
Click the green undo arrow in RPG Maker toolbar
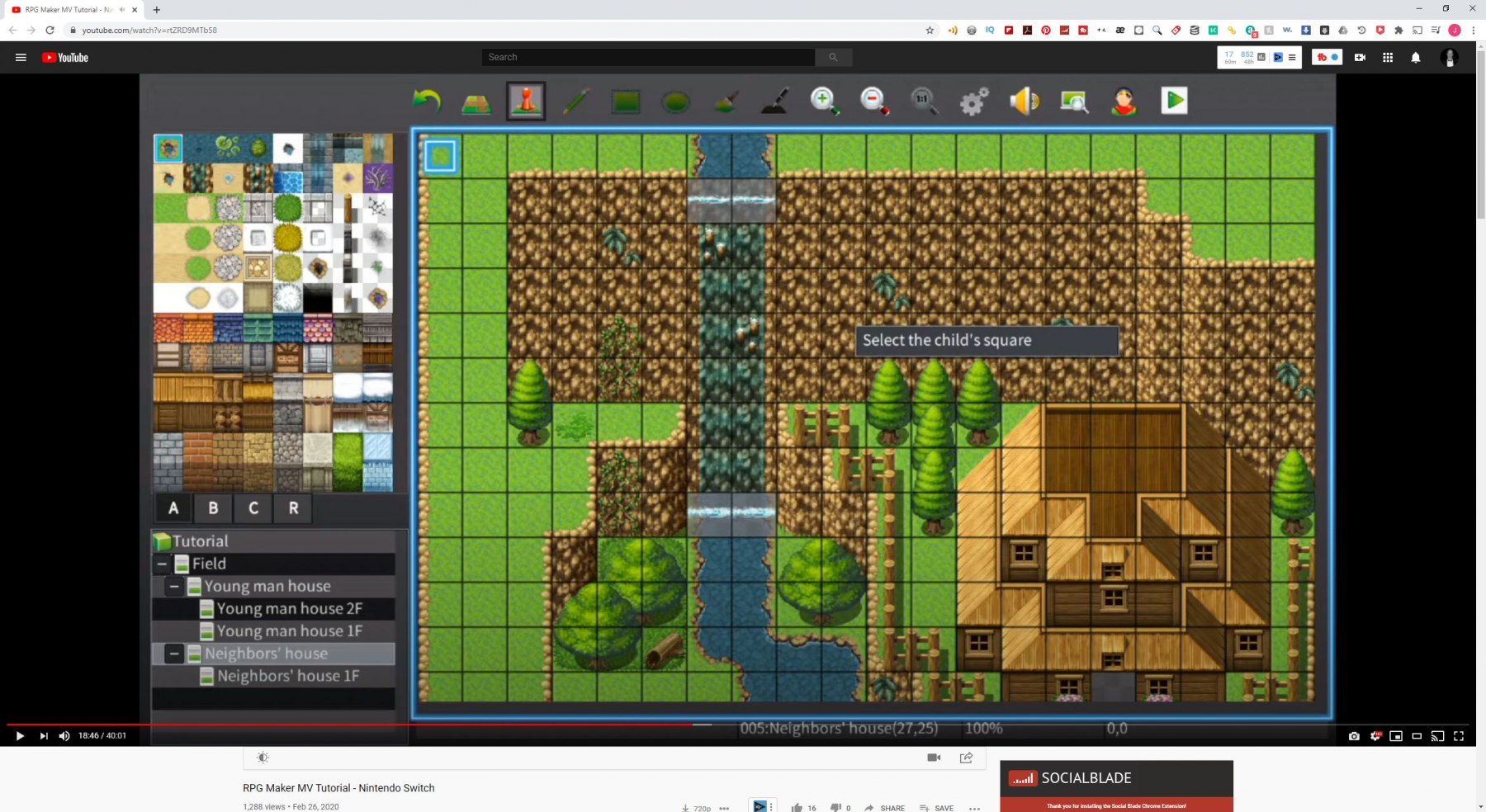coord(427,101)
